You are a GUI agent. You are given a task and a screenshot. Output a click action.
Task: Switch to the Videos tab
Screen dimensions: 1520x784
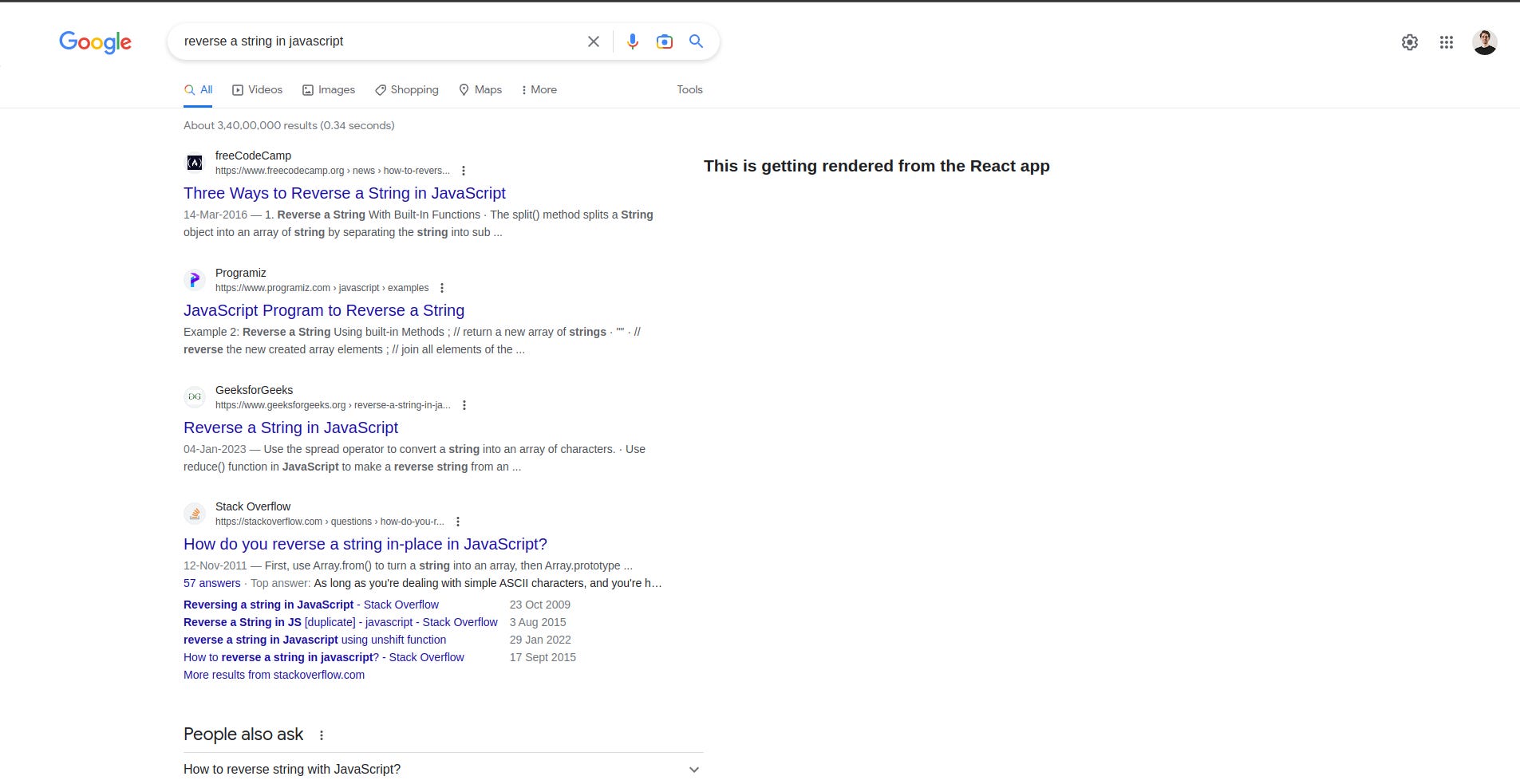click(x=257, y=90)
